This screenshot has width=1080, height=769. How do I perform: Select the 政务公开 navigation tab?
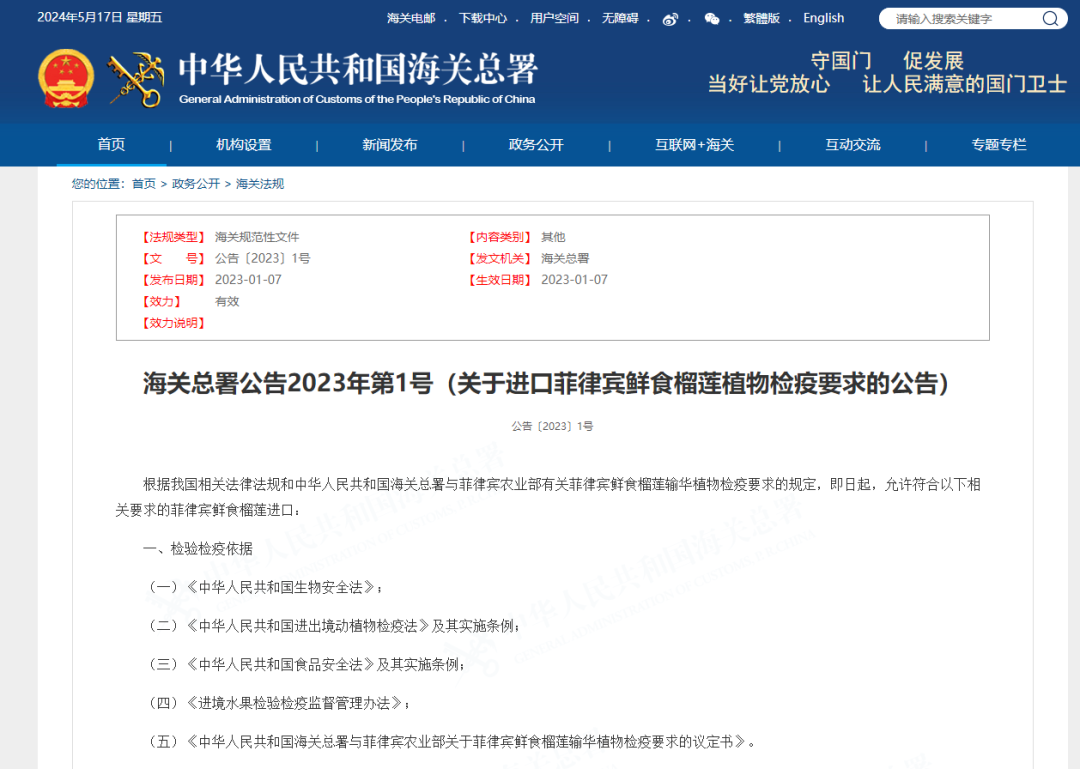536,145
